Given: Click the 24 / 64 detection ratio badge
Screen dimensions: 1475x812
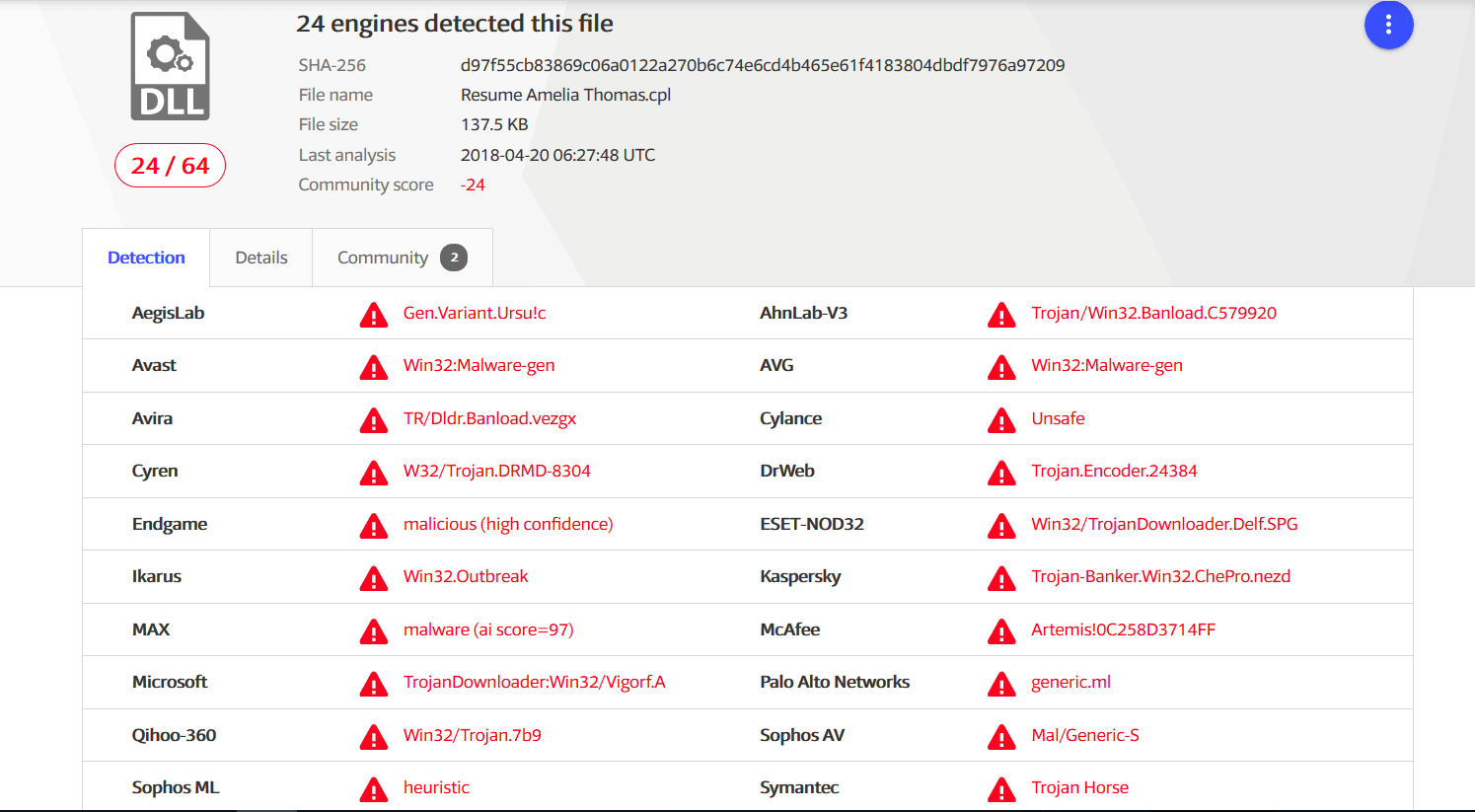Looking at the screenshot, I should point(170,166).
